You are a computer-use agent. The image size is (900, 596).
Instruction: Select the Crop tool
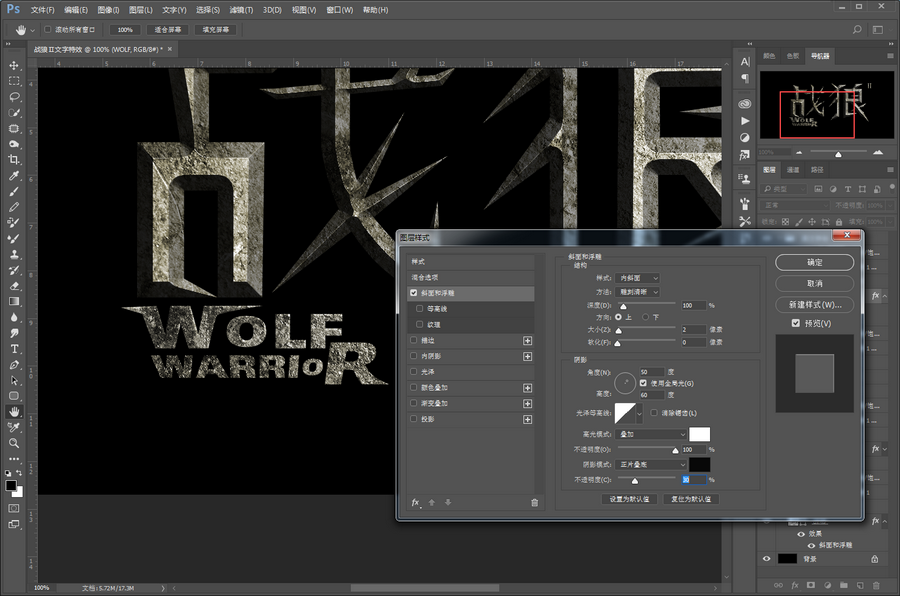click(14, 161)
